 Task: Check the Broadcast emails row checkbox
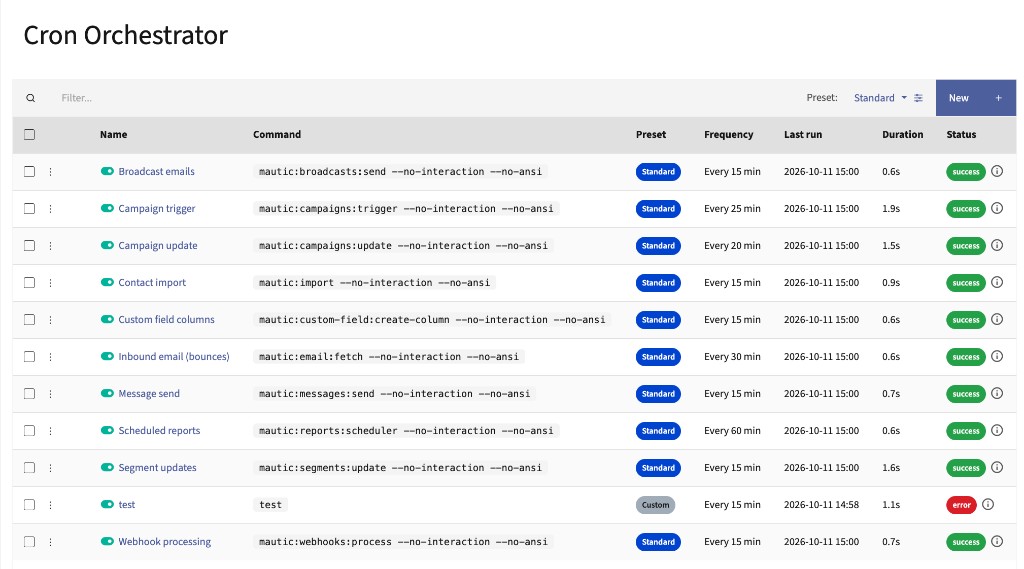[29, 171]
